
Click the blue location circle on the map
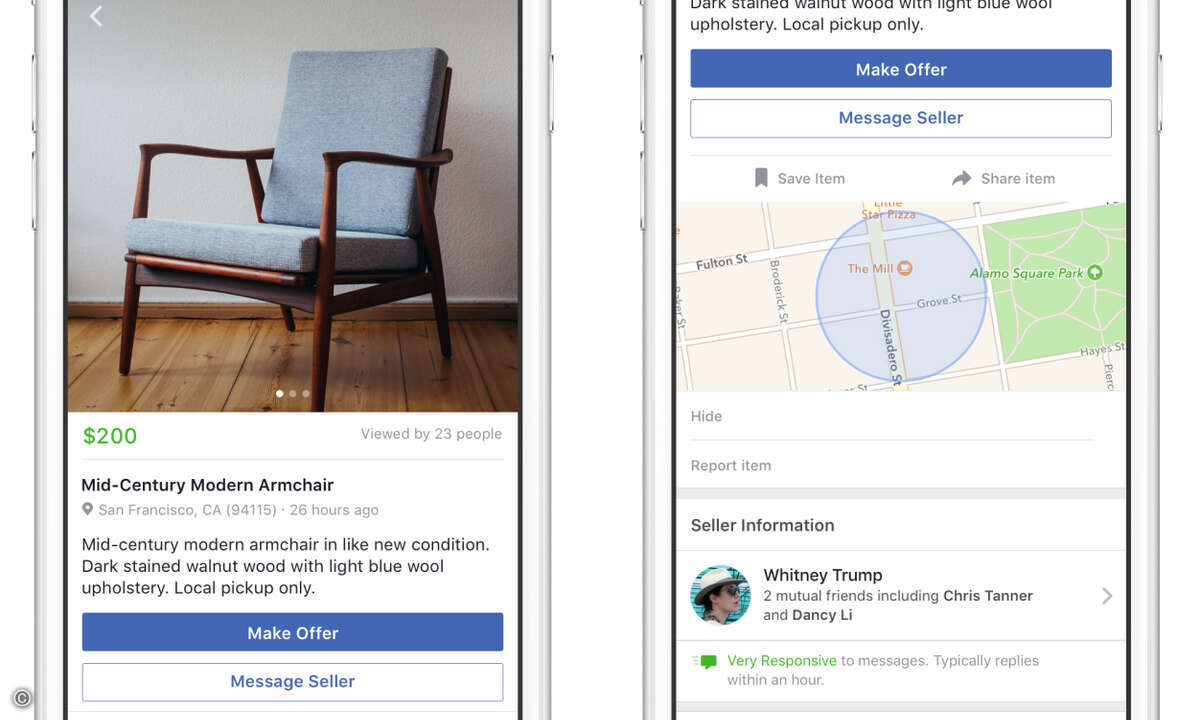(901, 296)
